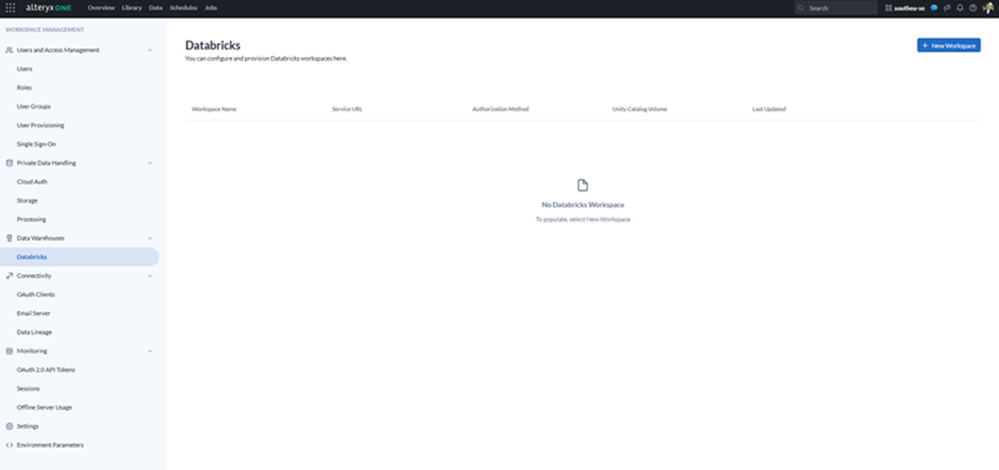This screenshot has width=999, height=470.
Task: Click the announcements icon beside the bell
Action: pos(947,8)
